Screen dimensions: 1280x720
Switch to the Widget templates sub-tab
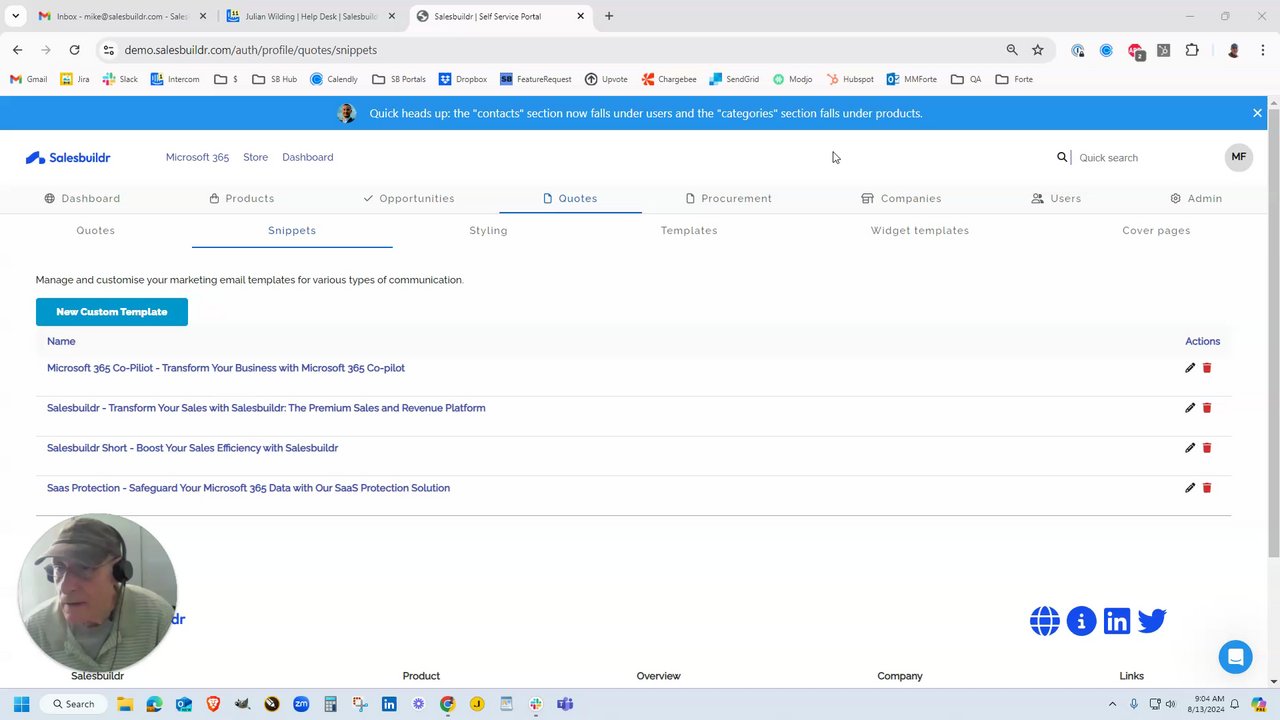click(920, 231)
